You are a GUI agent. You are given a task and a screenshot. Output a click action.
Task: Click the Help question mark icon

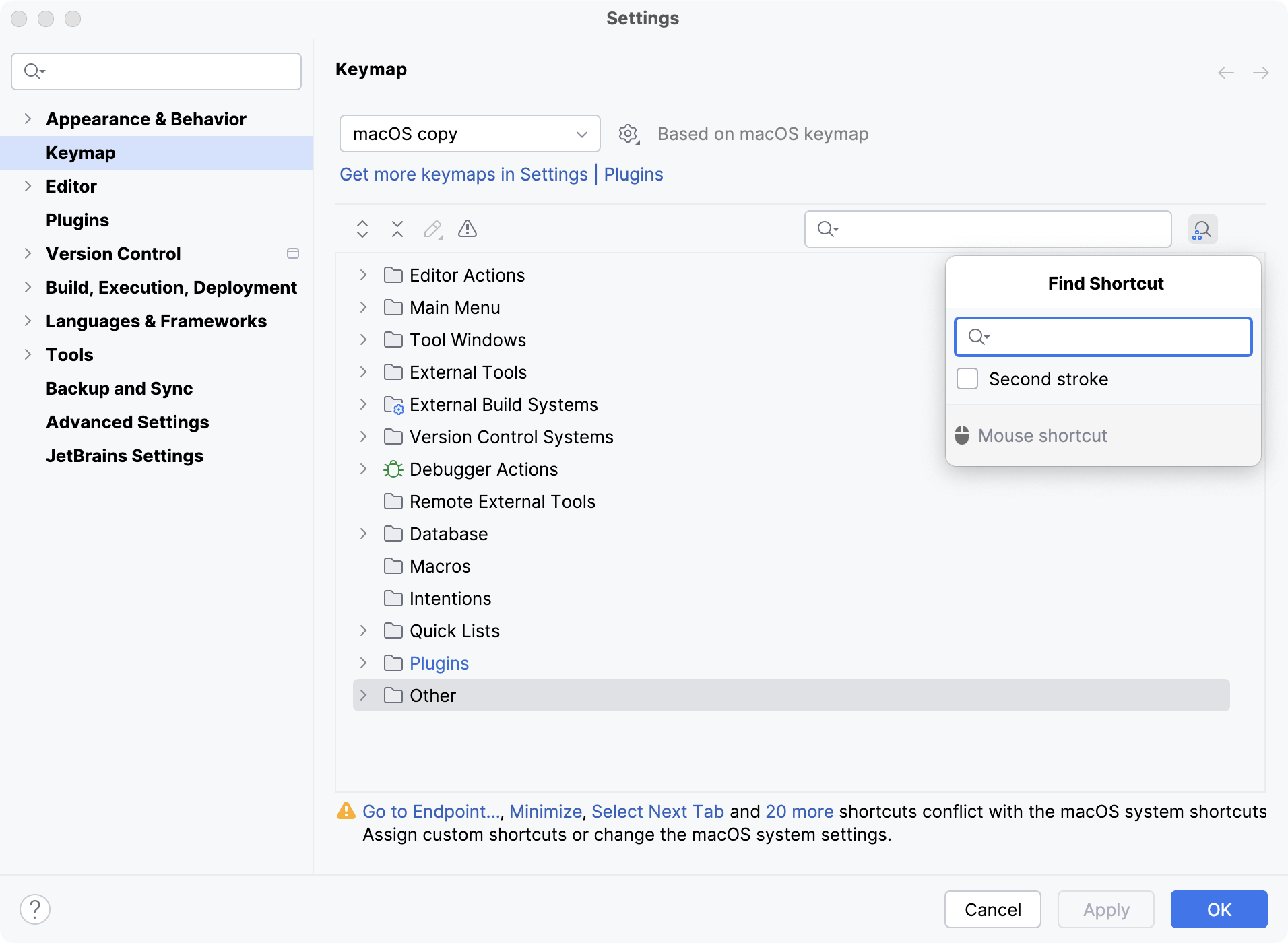click(x=36, y=909)
